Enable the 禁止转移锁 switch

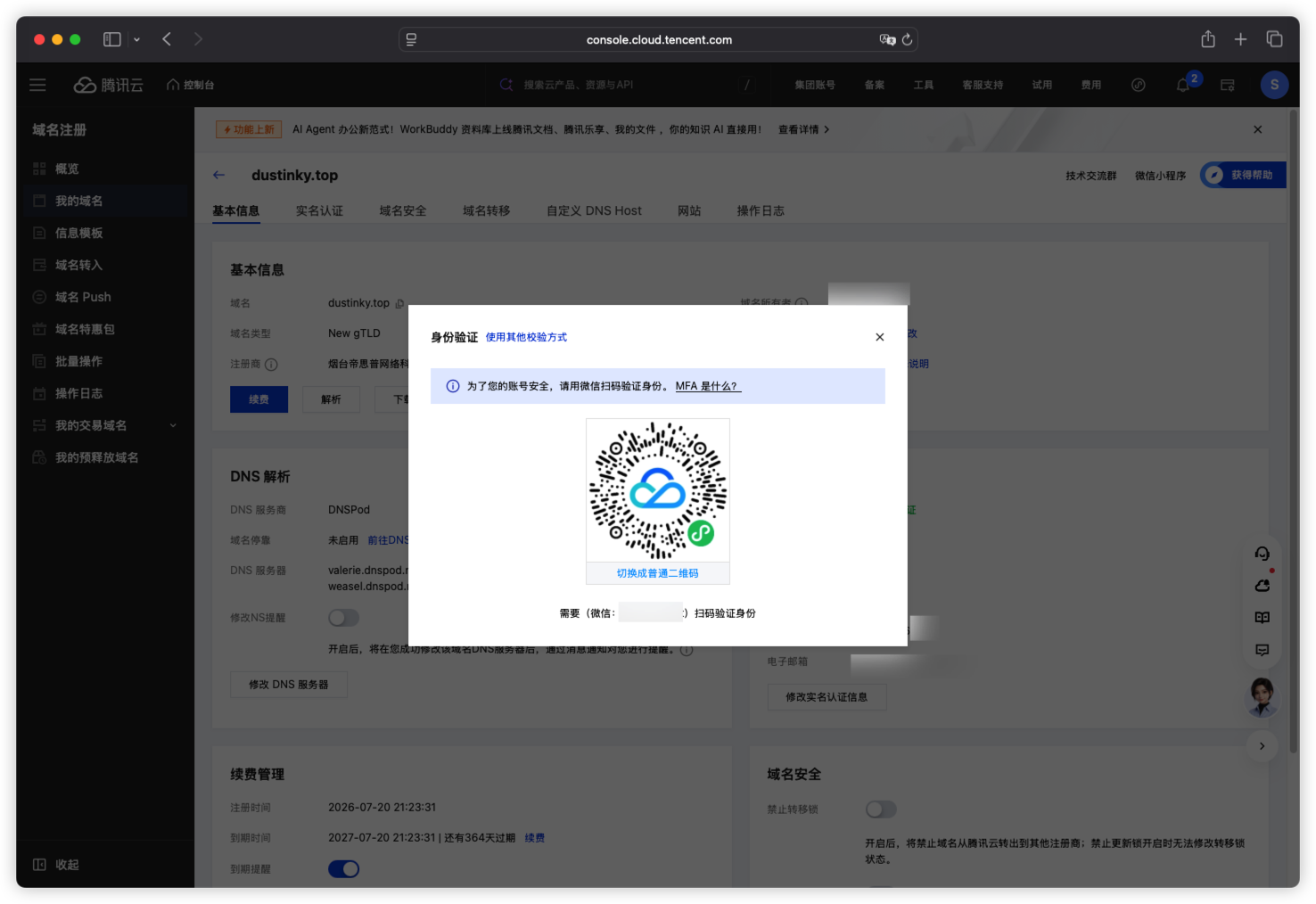coord(881,809)
